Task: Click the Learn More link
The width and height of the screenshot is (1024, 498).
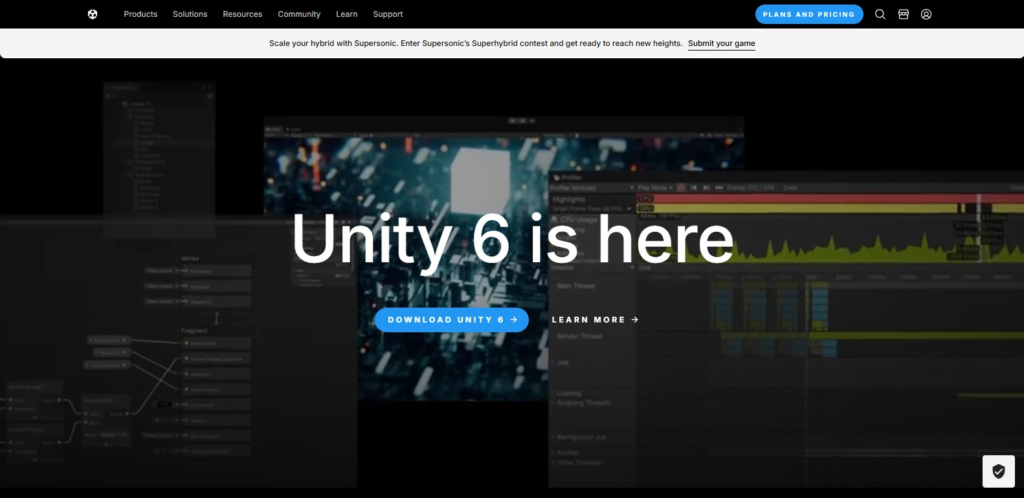Action: click(x=595, y=320)
